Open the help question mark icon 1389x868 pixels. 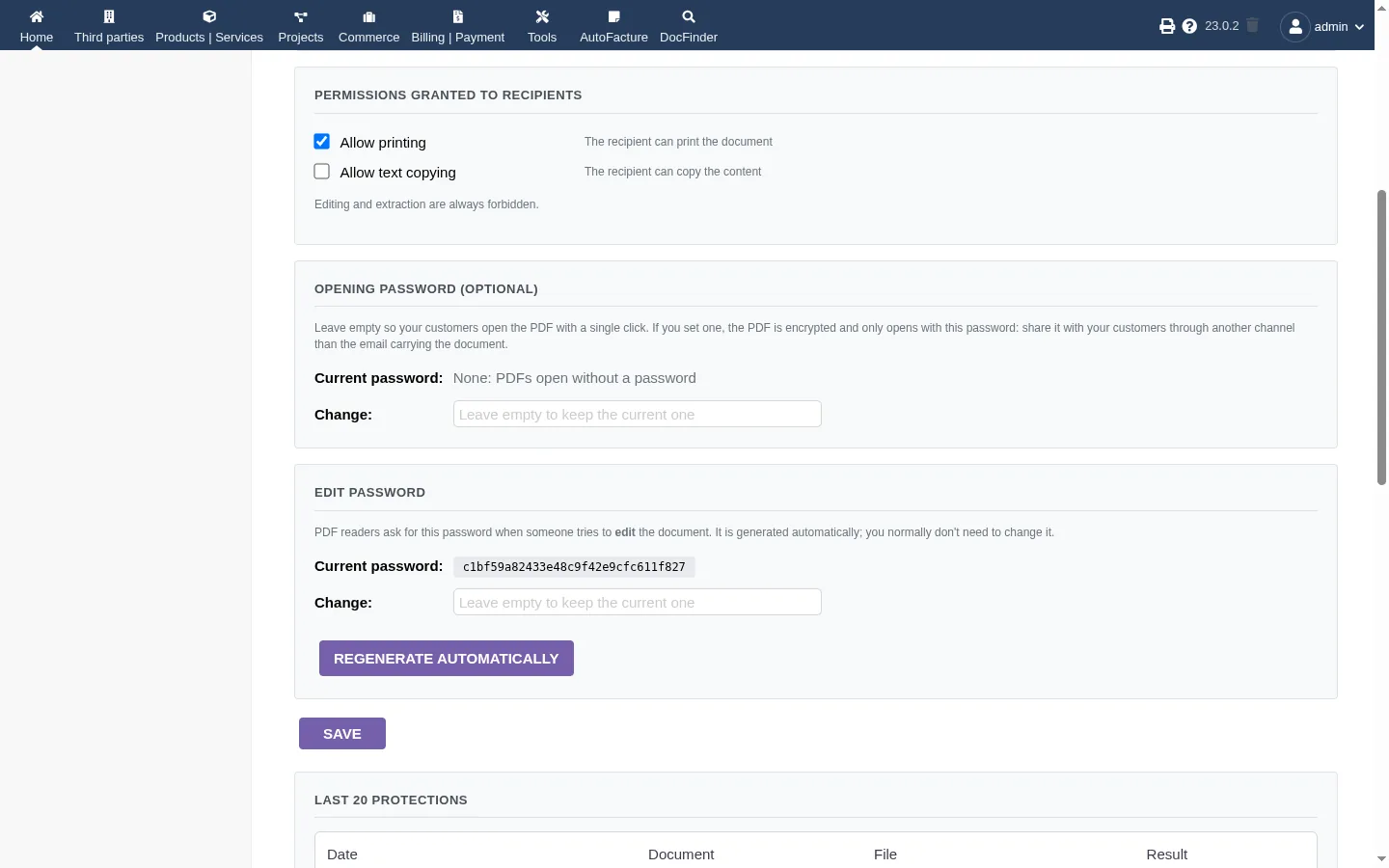1189,26
